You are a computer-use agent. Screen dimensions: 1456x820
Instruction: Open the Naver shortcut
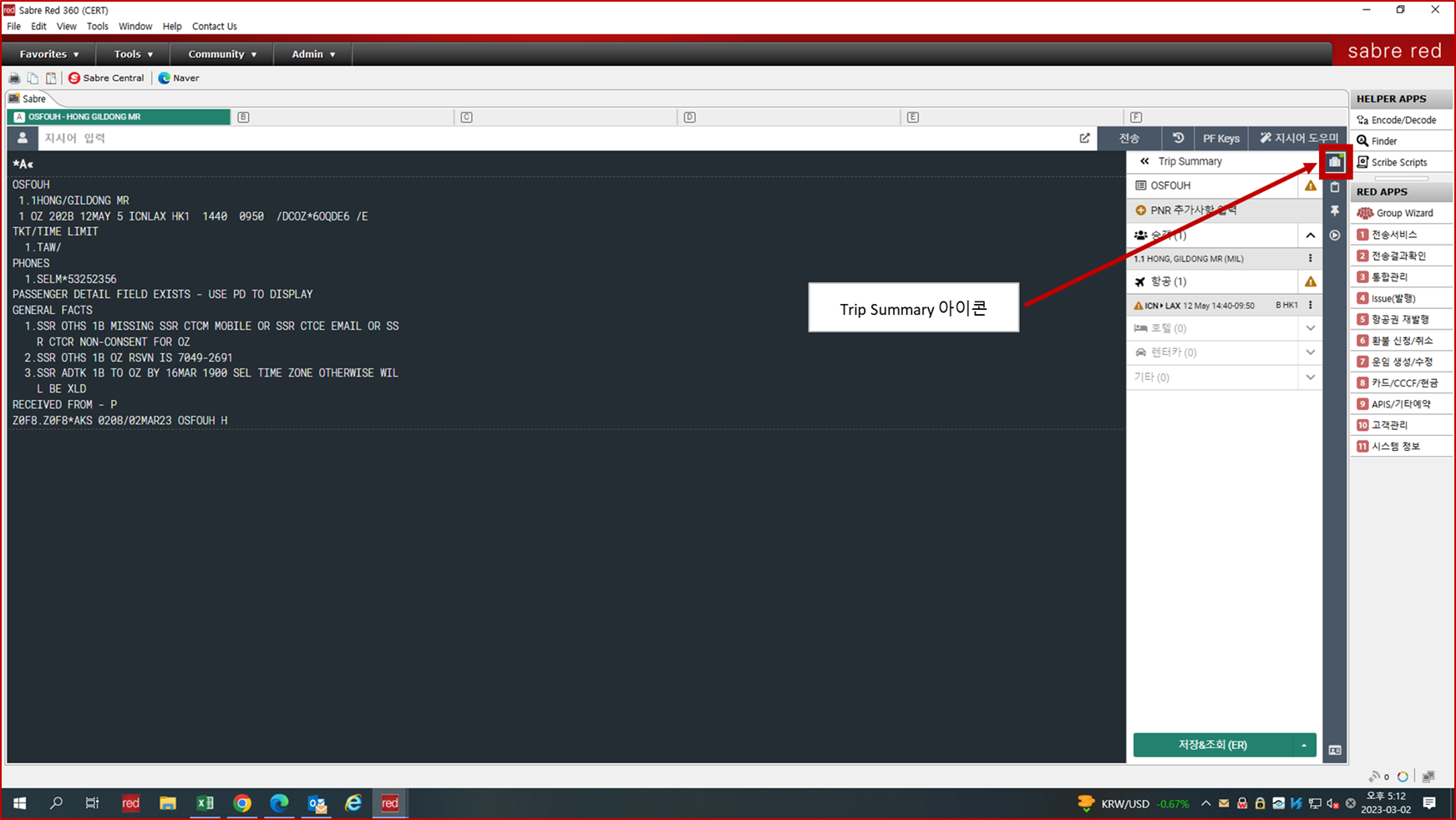(x=179, y=78)
